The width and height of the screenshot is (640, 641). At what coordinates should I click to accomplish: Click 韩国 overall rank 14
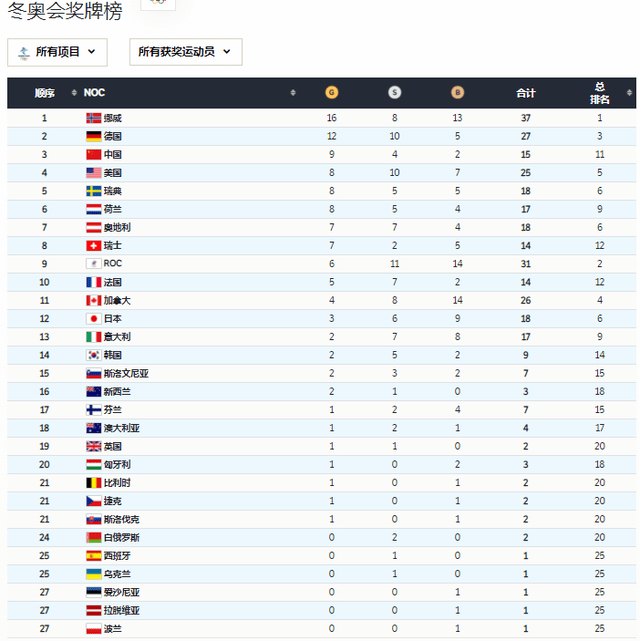600,355
